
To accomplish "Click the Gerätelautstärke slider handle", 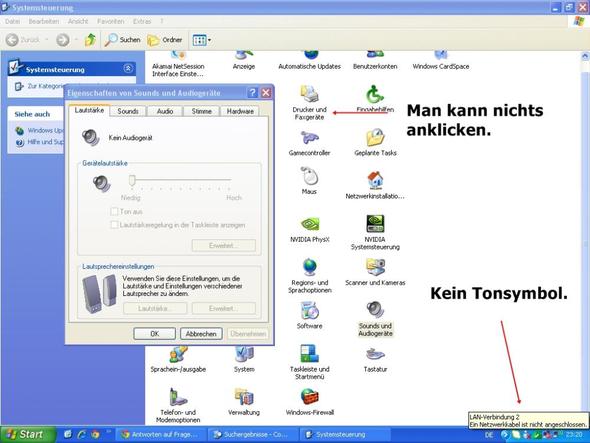I will click(x=132, y=180).
